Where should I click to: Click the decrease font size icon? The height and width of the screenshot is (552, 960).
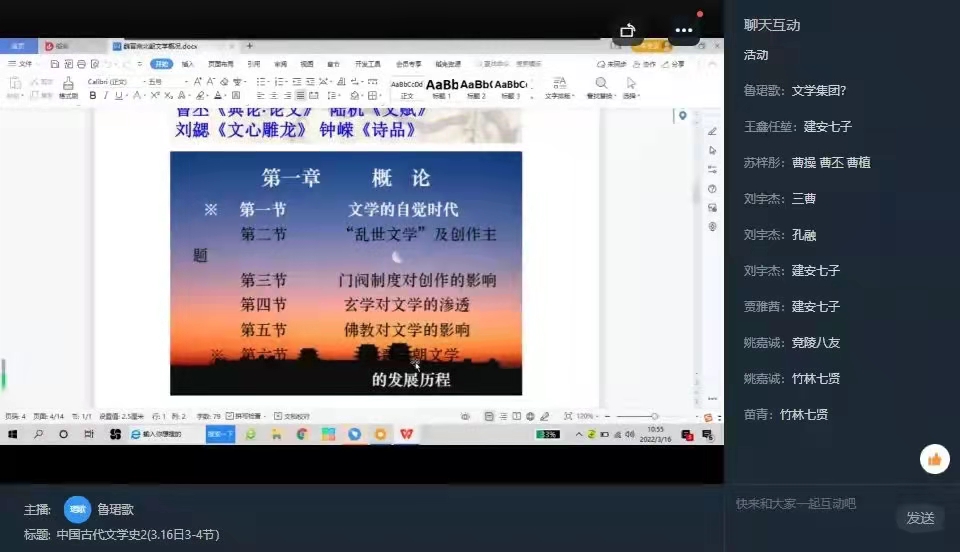(x=211, y=81)
